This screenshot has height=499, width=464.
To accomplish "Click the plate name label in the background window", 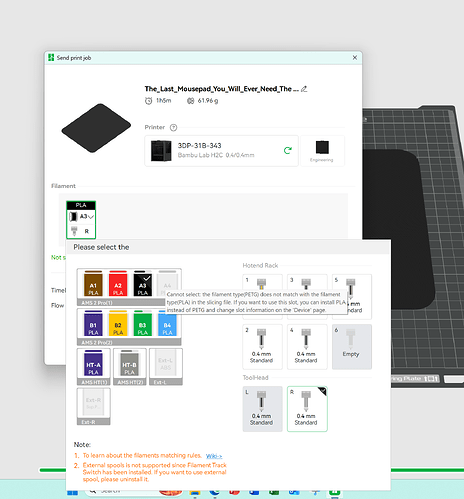I will point(415,379).
